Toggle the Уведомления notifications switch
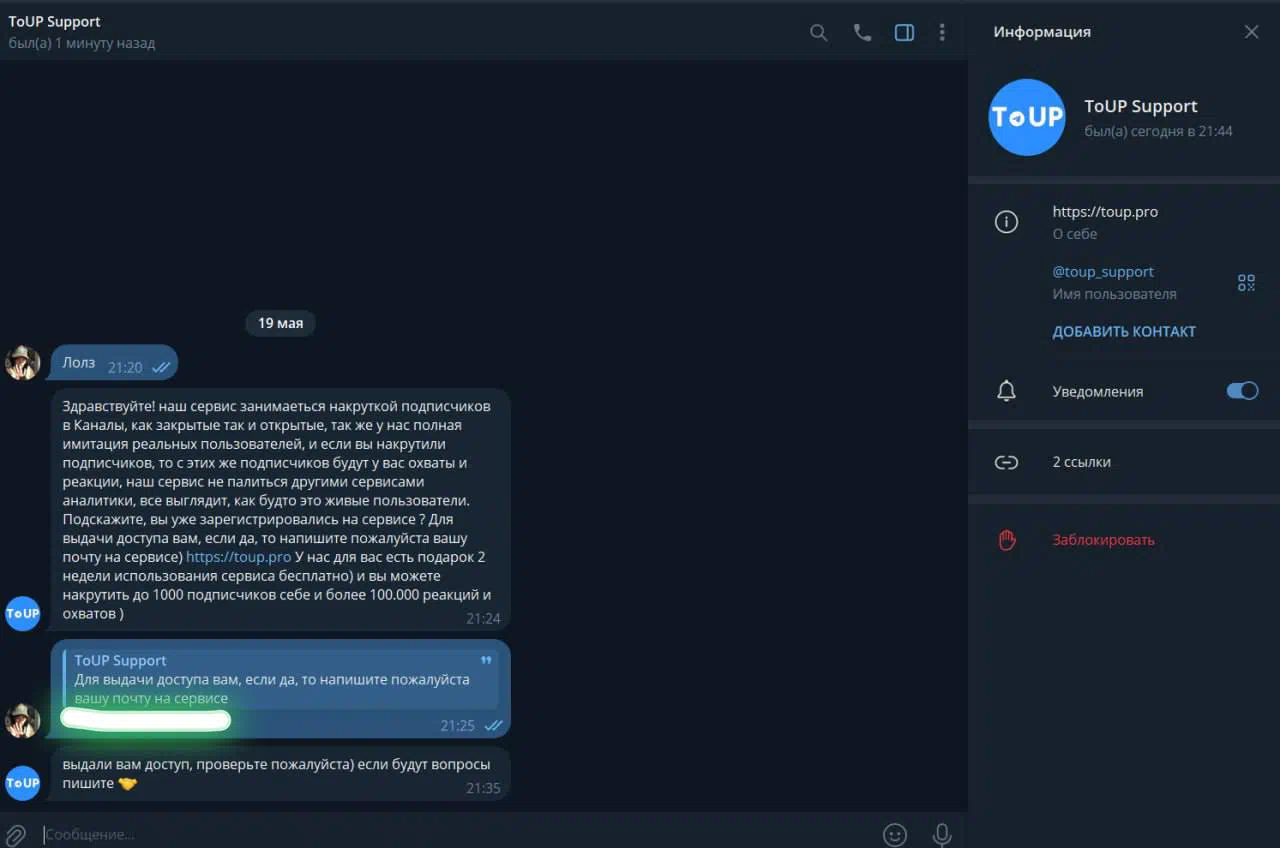Image resolution: width=1280 pixels, height=848 pixels. (1242, 391)
